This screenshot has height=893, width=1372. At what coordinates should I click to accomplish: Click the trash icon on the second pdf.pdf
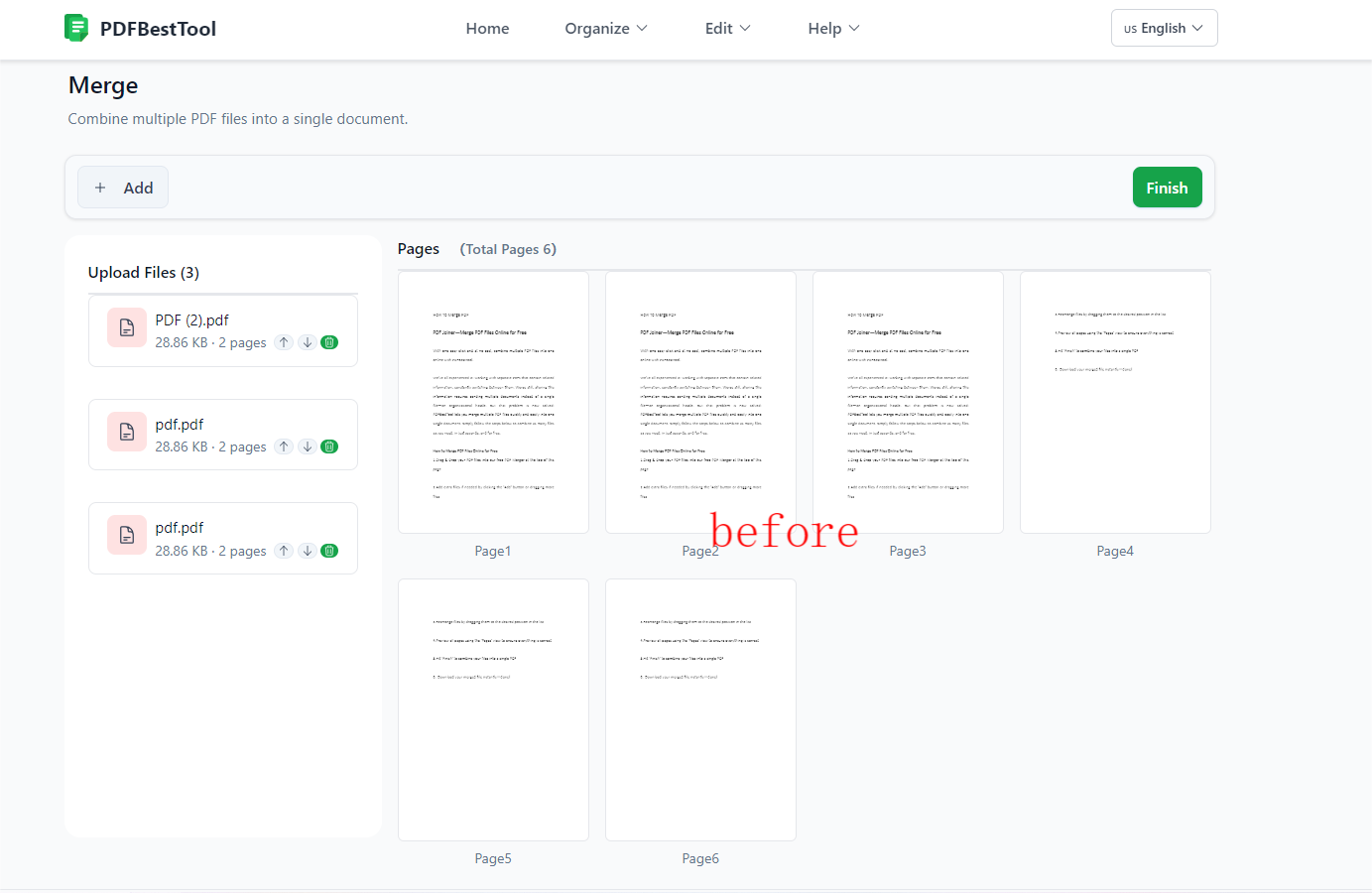click(328, 446)
